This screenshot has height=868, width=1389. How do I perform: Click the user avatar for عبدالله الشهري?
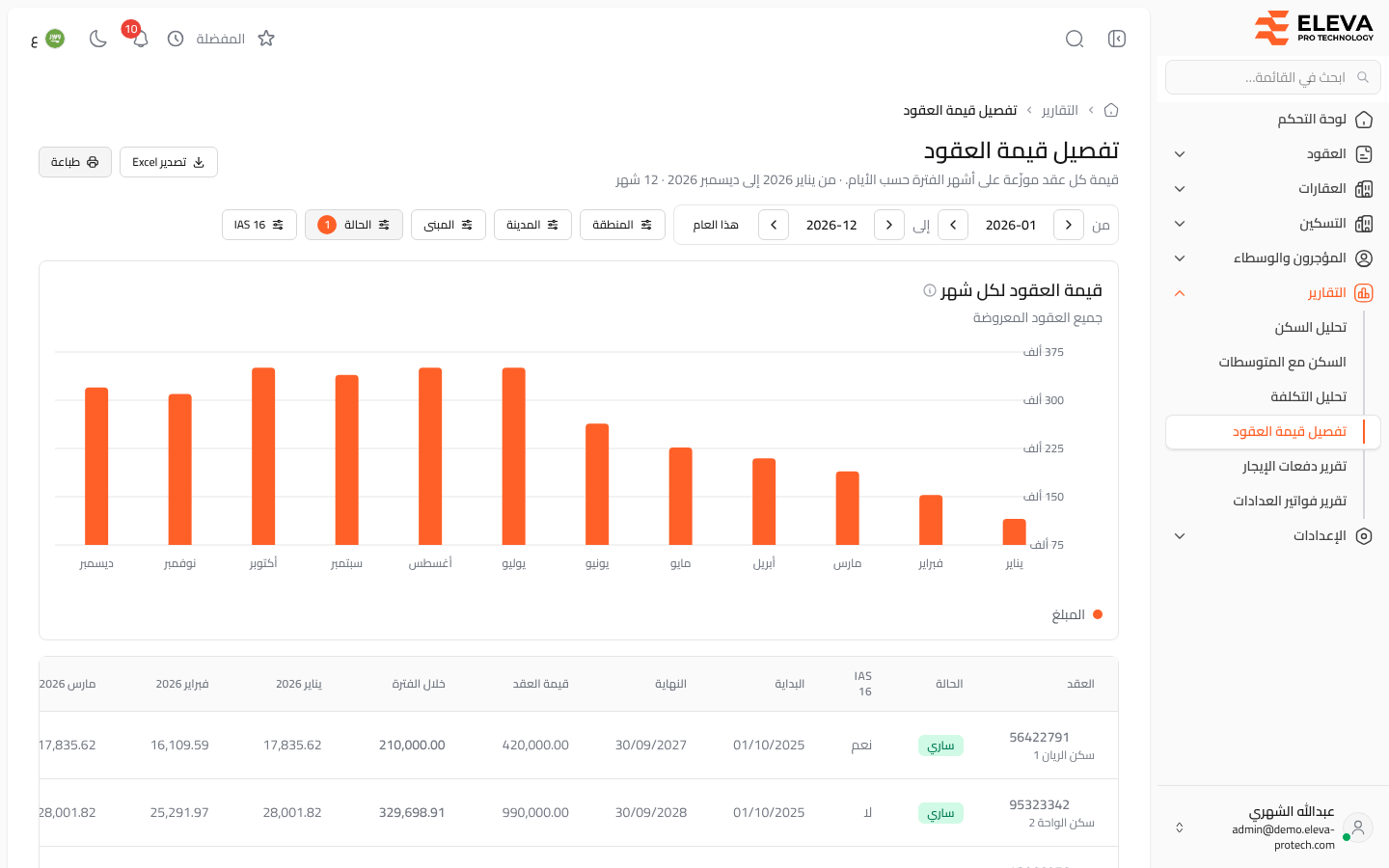pyautogui.click(x=1358, y=827)
